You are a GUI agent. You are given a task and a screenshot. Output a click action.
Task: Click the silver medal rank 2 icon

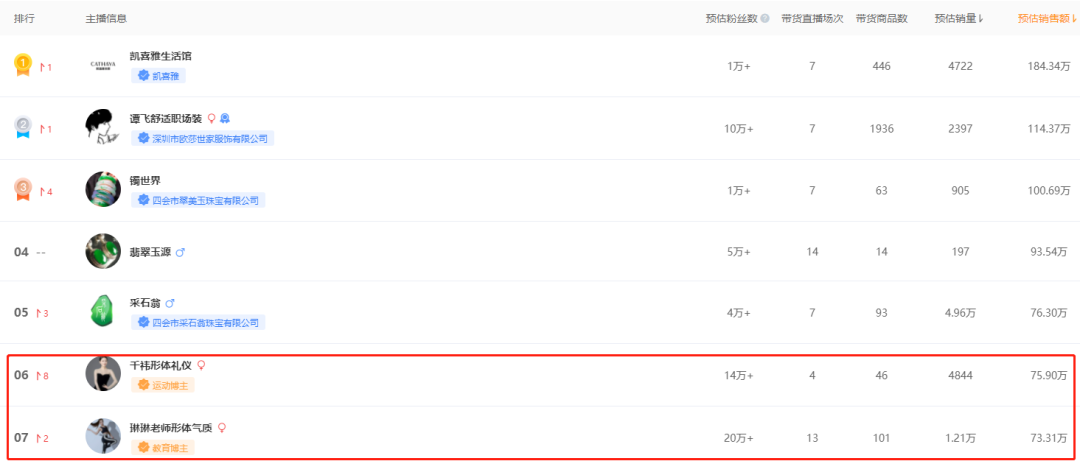[22, 128]
